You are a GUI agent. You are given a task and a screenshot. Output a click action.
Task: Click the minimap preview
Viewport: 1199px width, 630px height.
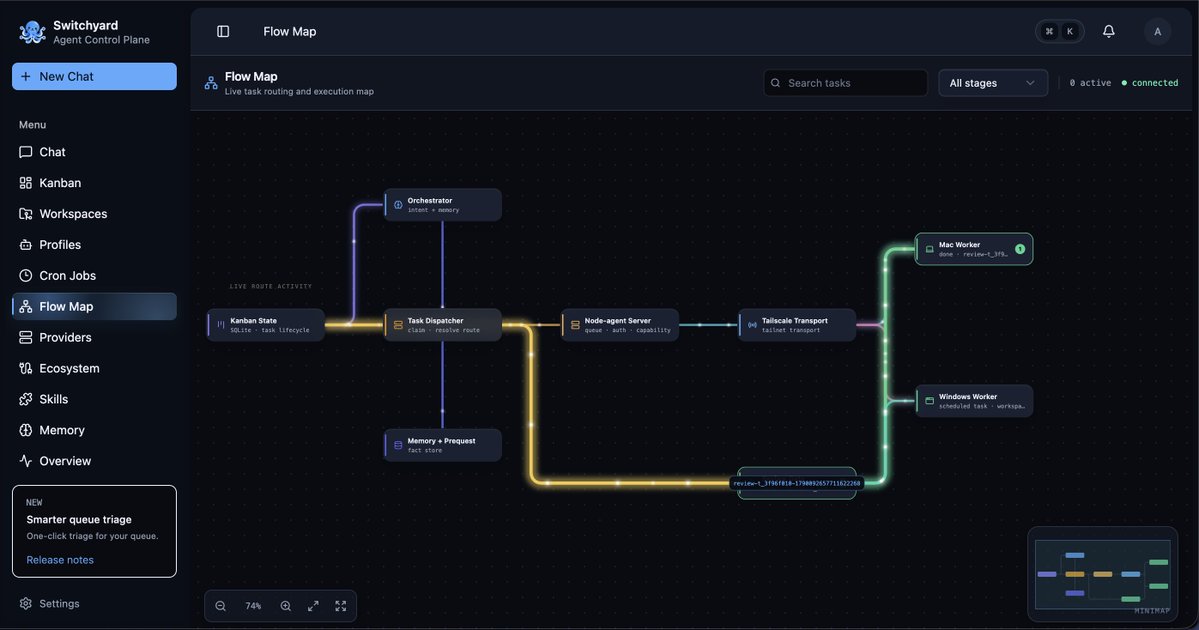(x=1103, y=574)
